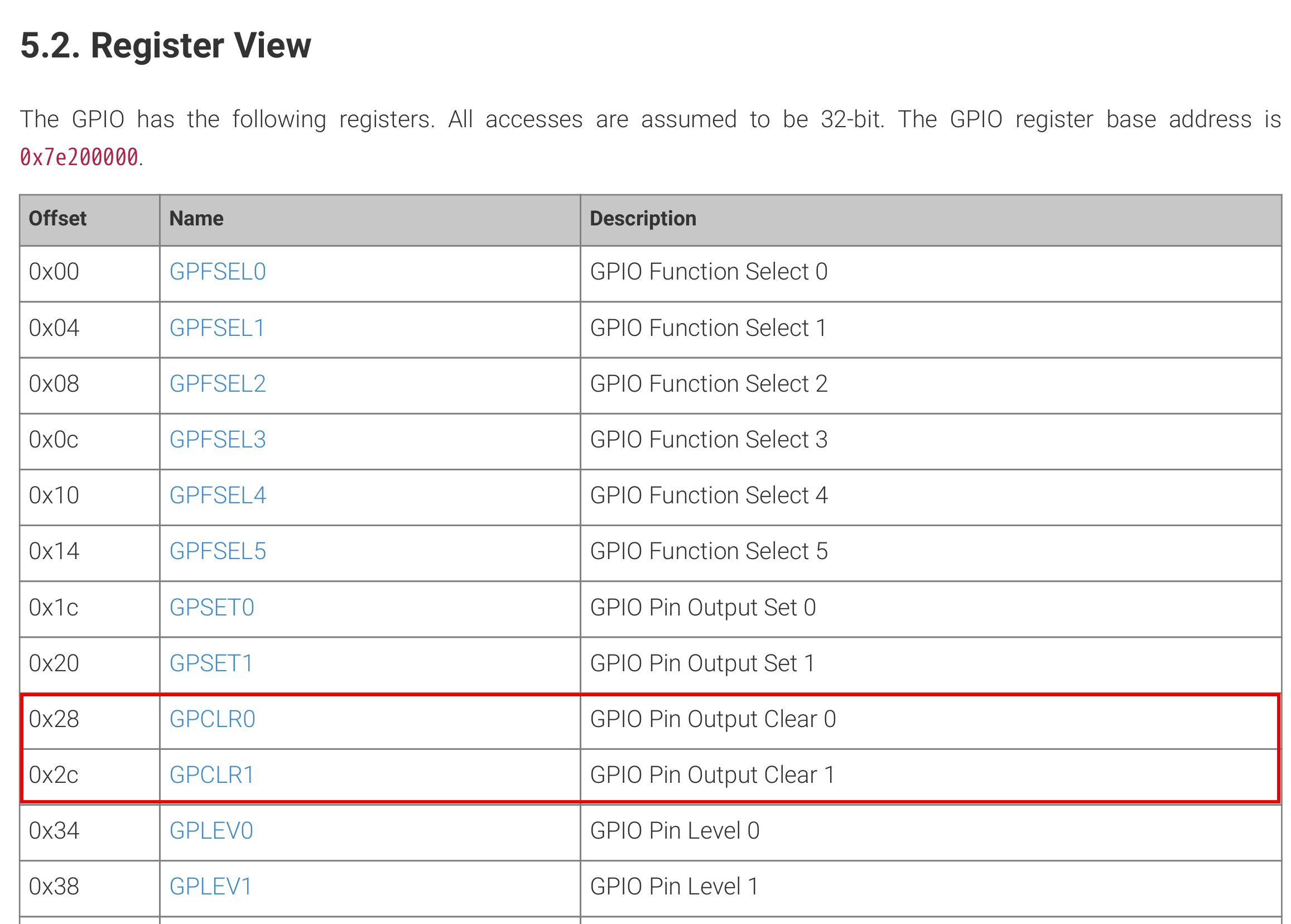Viewport: 1291px width, 924px height.
Task: Click the 5.2. Register View heading
Action: (x=166, y=46)
